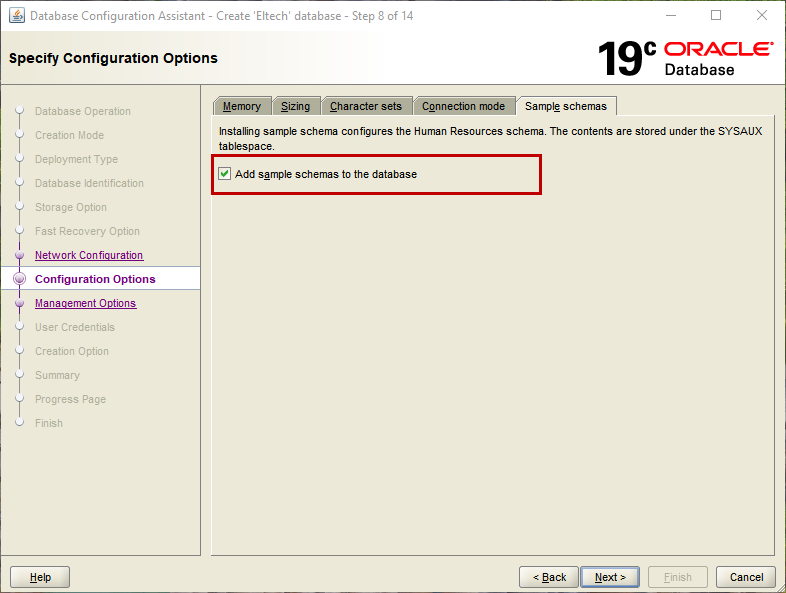Click the Specify Configuration Options heading
Image resolution: width=786 pixels, height=593 pixels.
click(113, 58)
